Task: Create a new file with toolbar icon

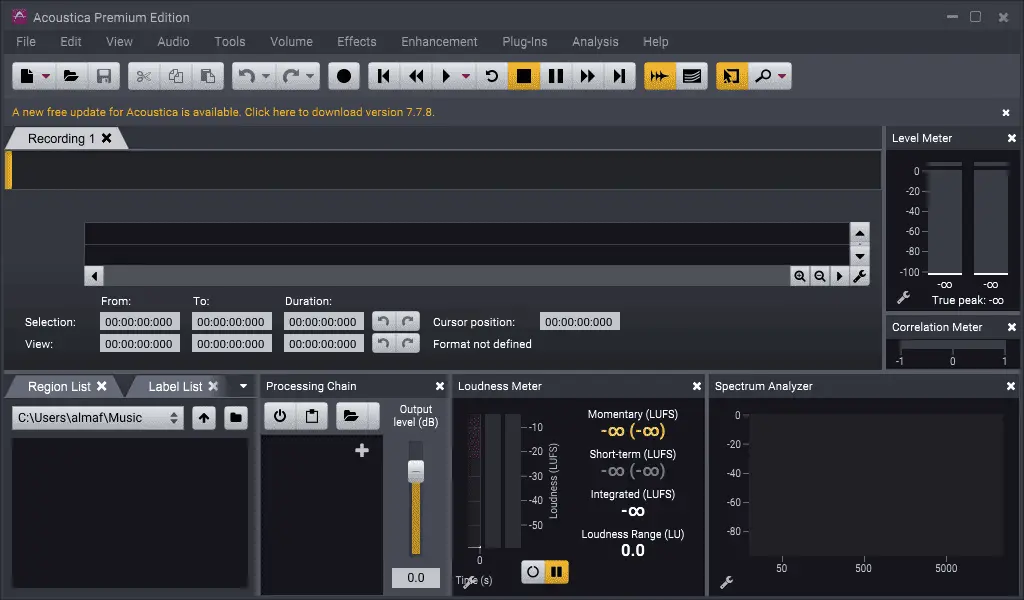Action: click(x=27, y=76)
